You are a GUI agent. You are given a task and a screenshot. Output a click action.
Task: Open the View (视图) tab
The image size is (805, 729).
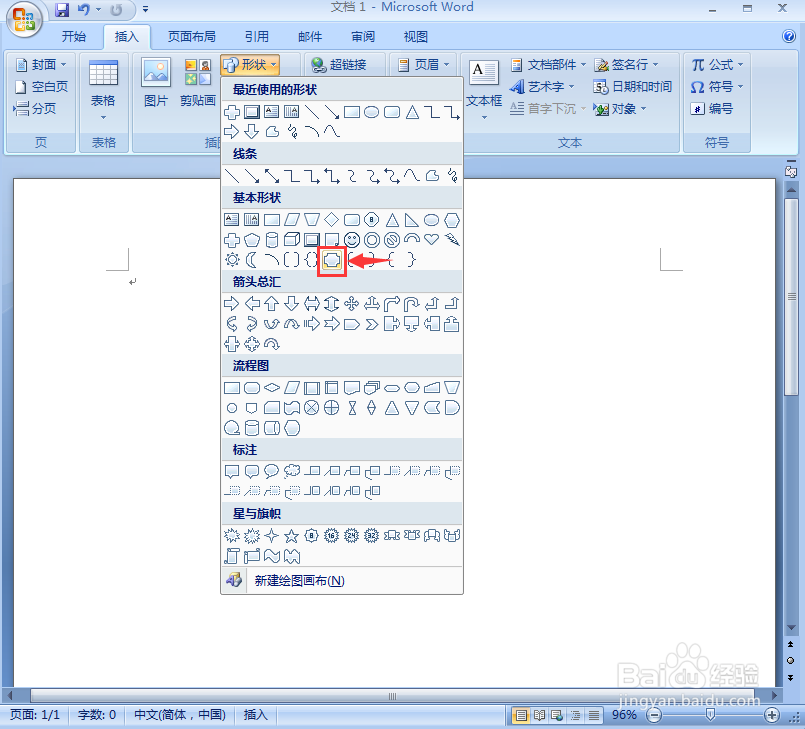click(415, 36)
